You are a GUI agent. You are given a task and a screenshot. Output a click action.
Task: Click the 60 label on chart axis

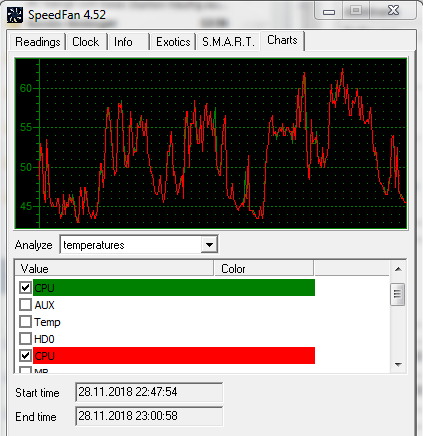[26, 88]
